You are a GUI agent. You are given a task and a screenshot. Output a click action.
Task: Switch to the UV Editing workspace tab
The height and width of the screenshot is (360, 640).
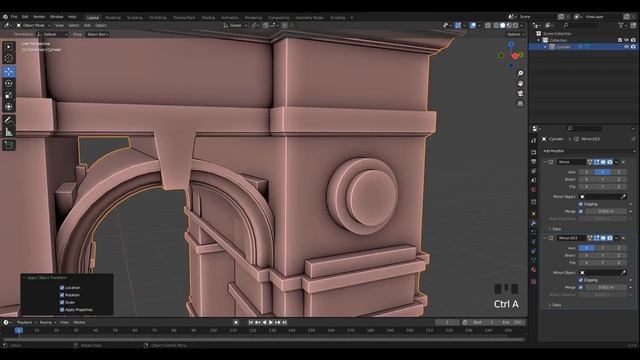click(x=158, y=18)
